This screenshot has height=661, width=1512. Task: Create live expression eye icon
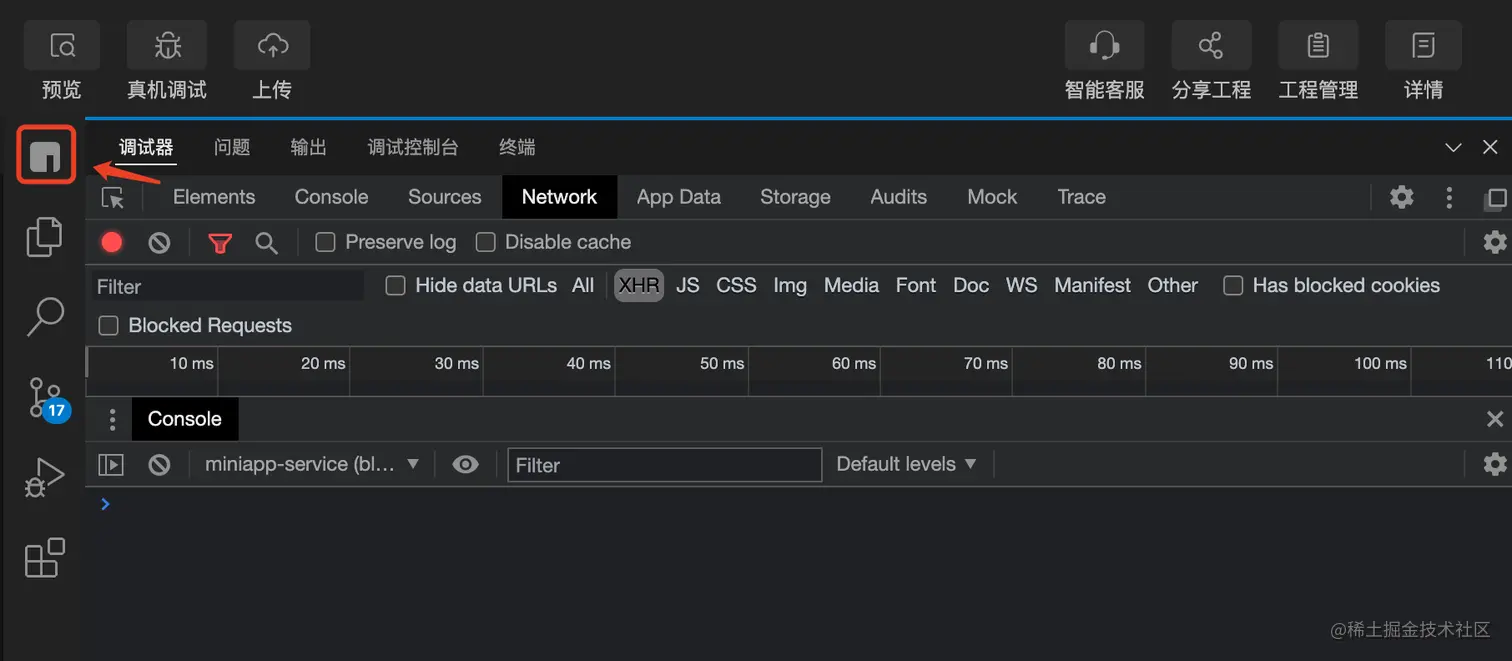[x=465, y=465]
